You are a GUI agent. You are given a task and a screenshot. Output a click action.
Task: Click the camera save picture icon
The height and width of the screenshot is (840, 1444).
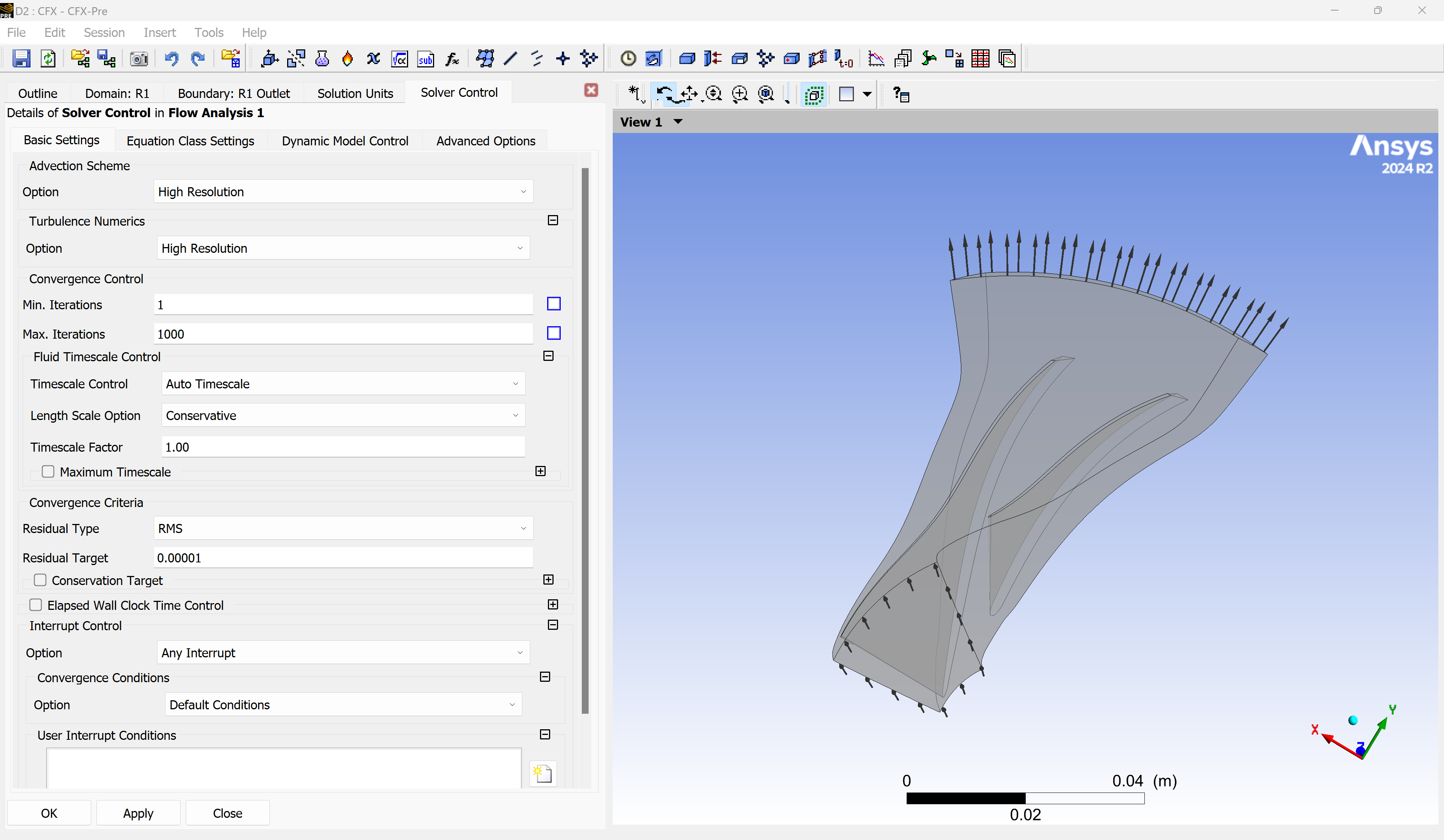coord(139,58)
